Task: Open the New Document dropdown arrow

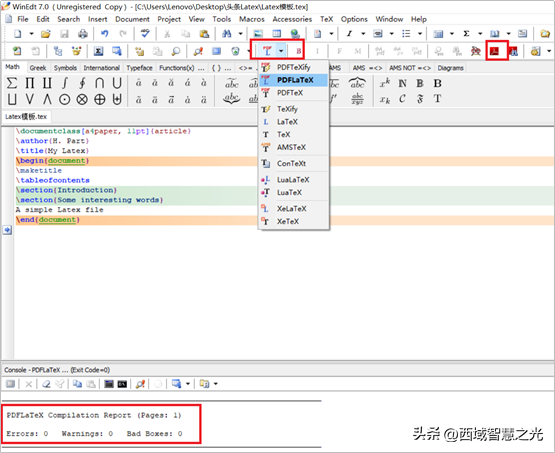Action: pyautogui.click(x=31, y=34)
